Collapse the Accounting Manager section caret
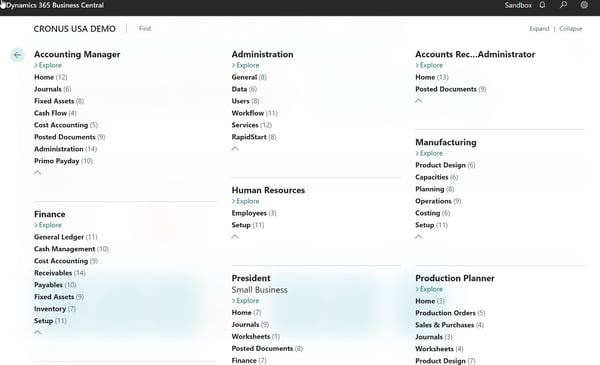The image size is (600, 365). pyautogui.click(x=38, y=173)
